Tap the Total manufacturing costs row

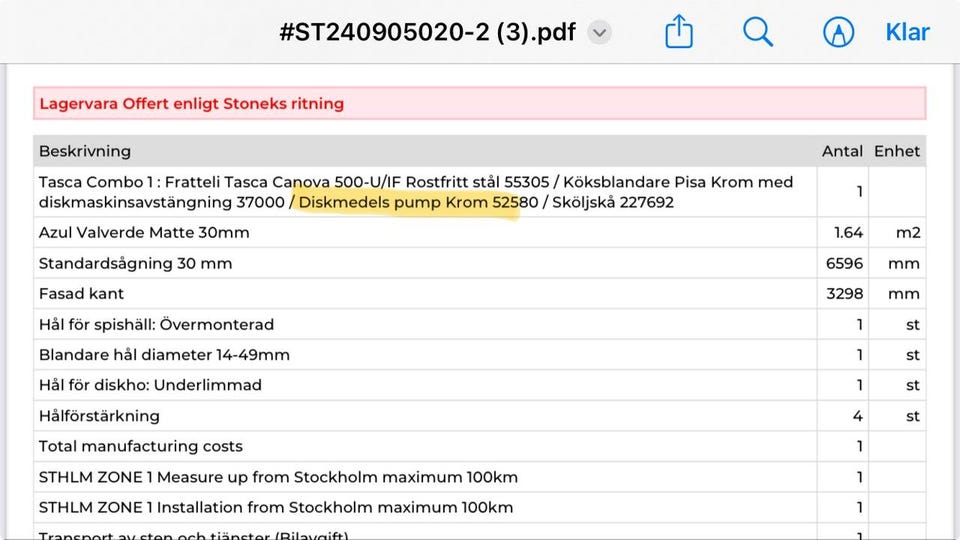tap(141, 446)
